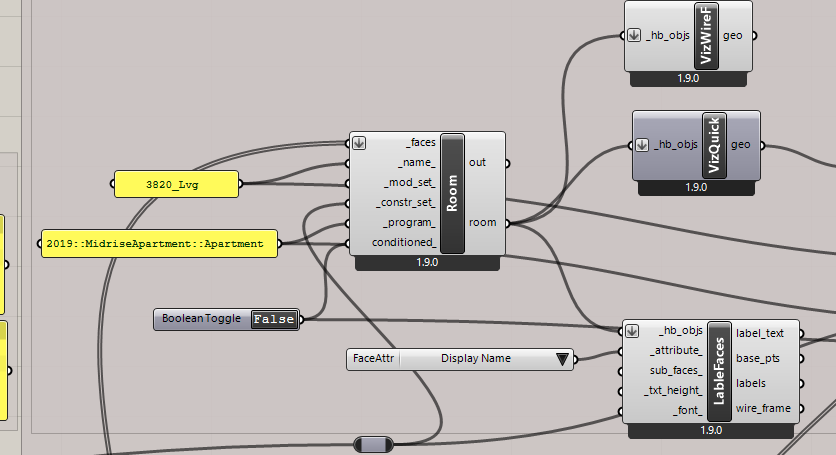Click the Room component 'room' output
836x455 pixels.
[x=481, y=223]
